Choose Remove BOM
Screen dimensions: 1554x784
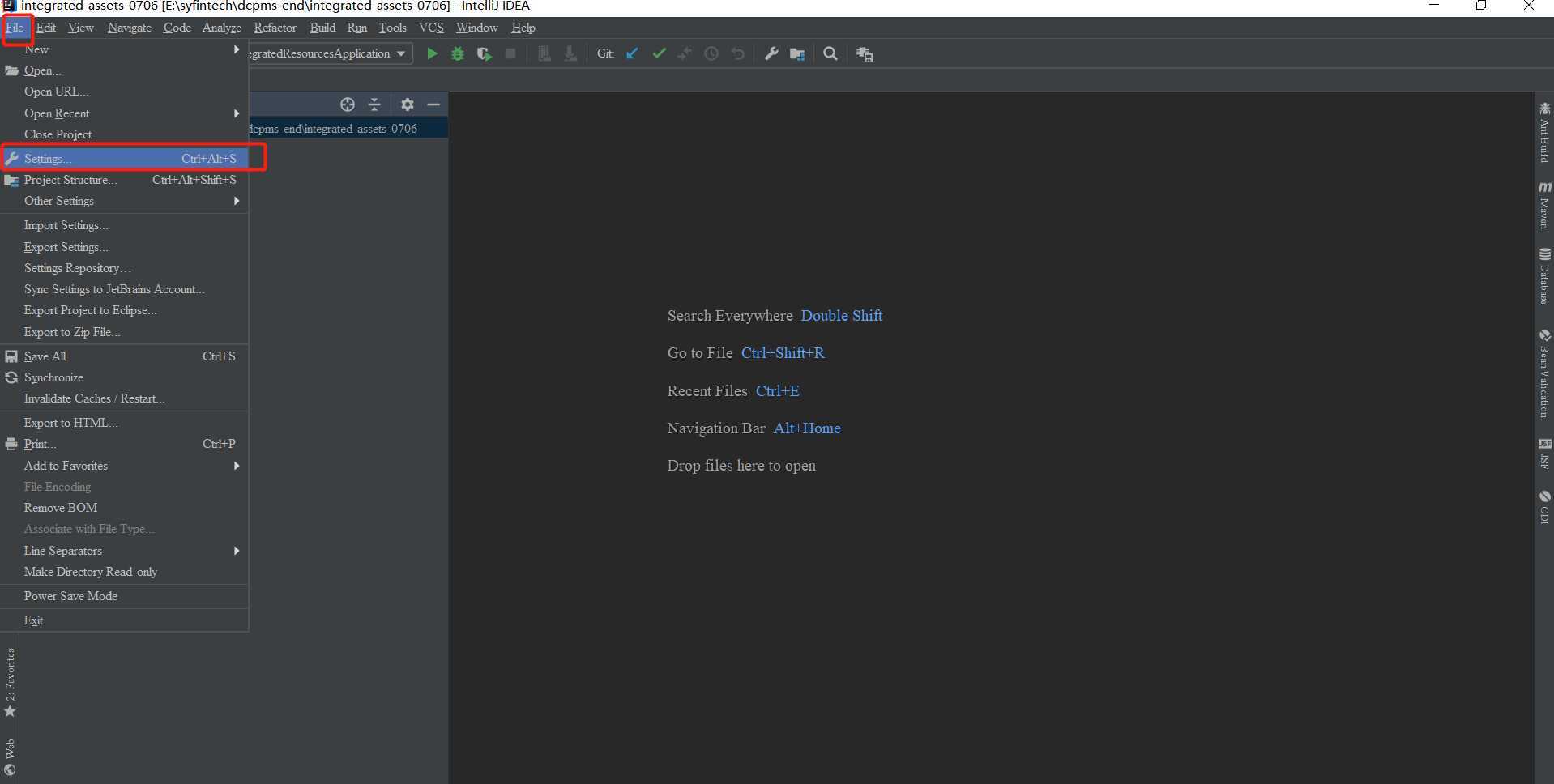pos(124,508)
